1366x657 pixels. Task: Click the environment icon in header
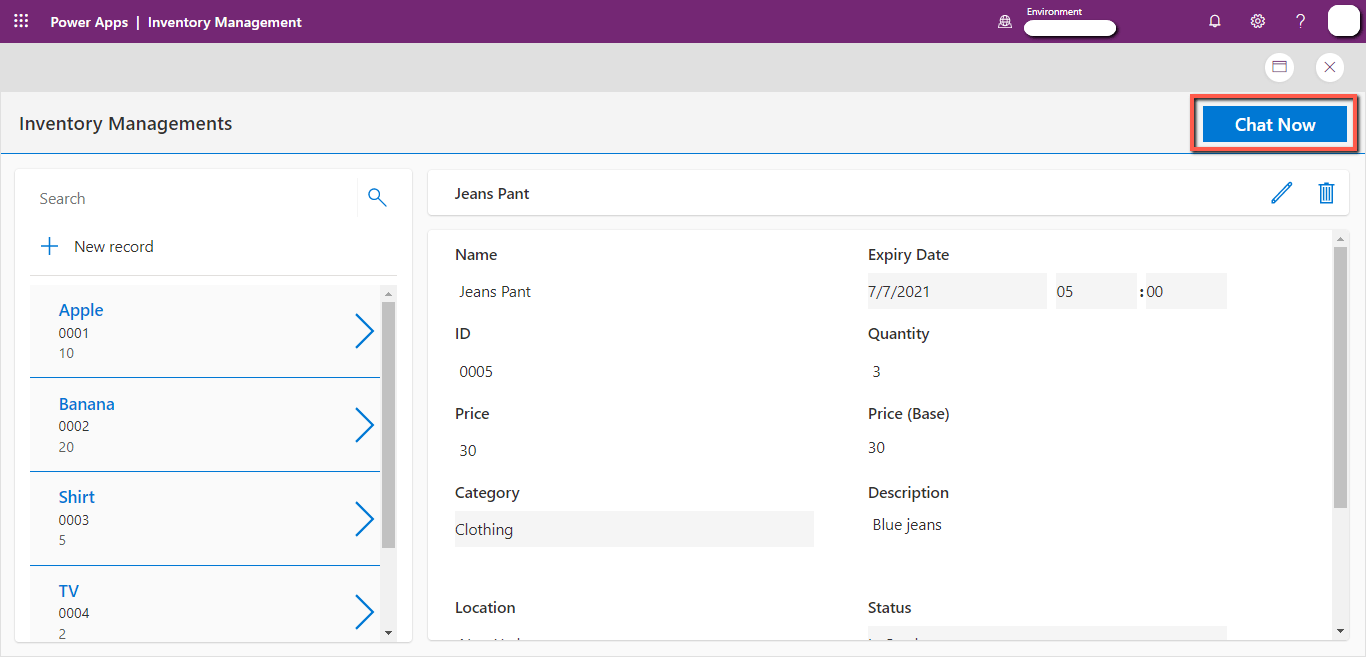[x=1005, y=21]
